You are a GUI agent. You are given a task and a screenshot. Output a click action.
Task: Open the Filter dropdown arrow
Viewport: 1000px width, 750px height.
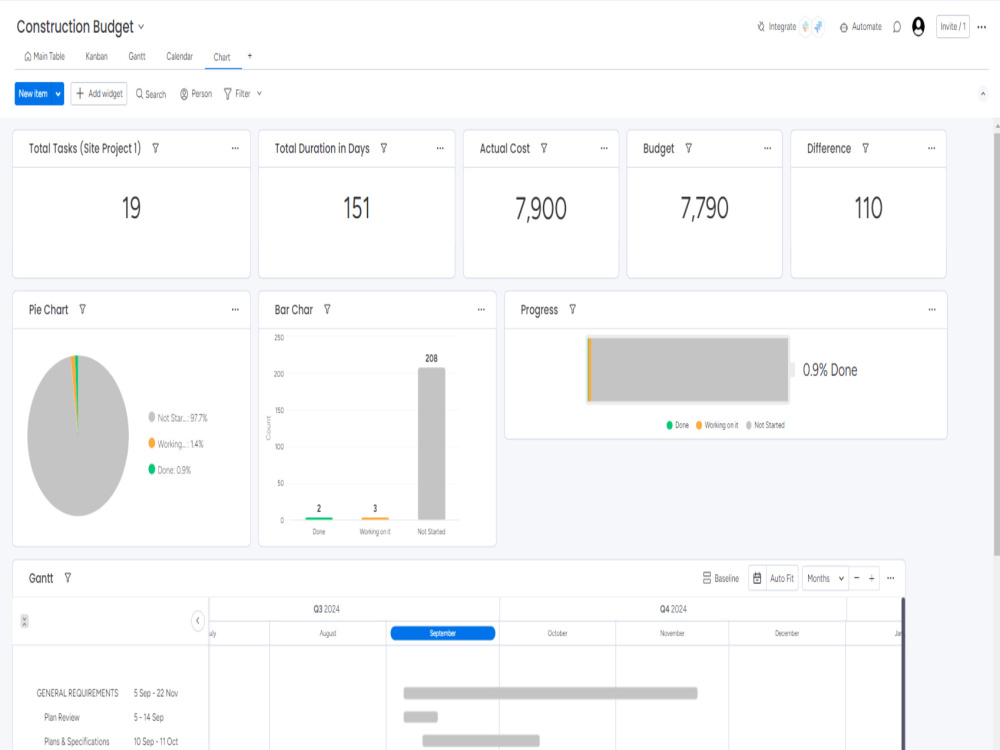(259, 94)
